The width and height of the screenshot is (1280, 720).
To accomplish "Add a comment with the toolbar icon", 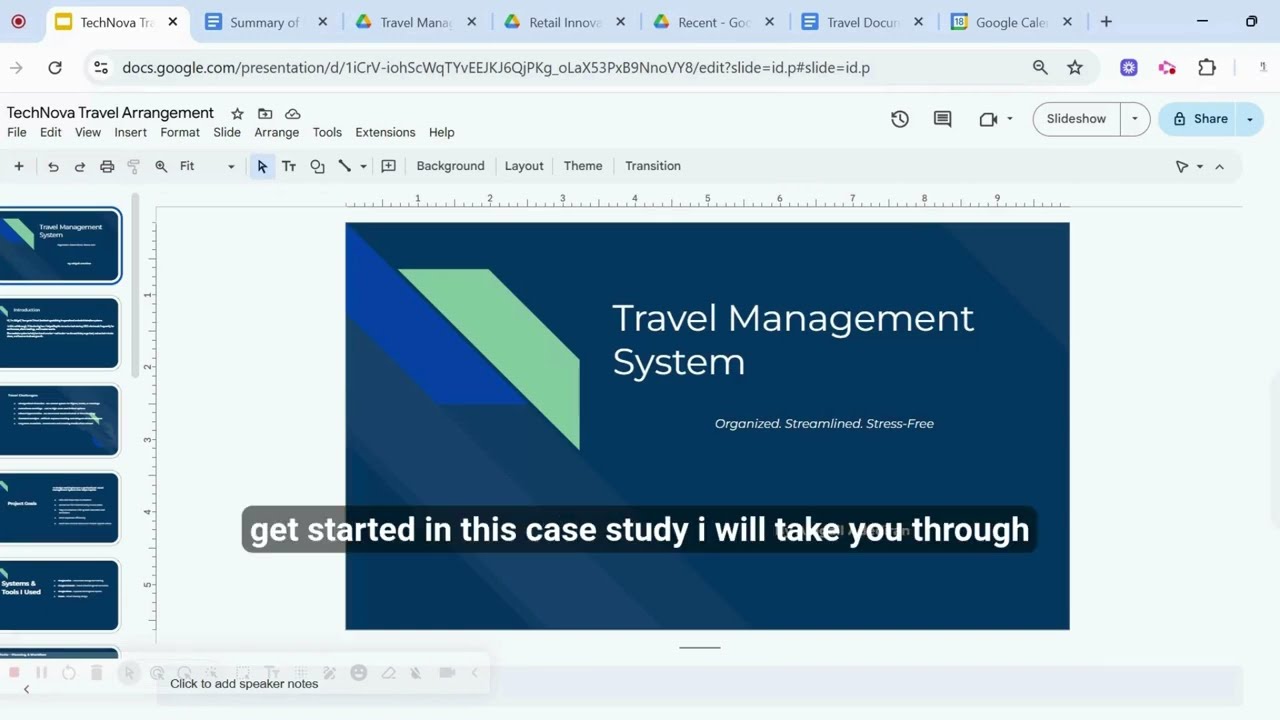I will click(389, 166).
